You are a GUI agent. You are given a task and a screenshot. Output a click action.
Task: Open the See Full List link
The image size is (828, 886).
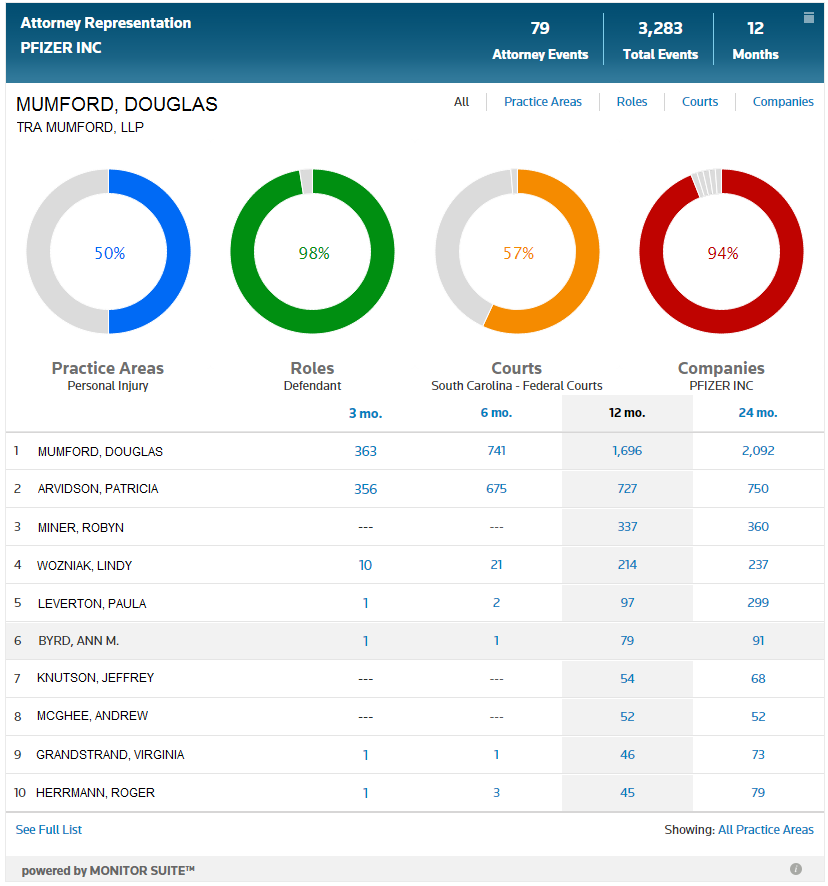click(x=49, y=829)
